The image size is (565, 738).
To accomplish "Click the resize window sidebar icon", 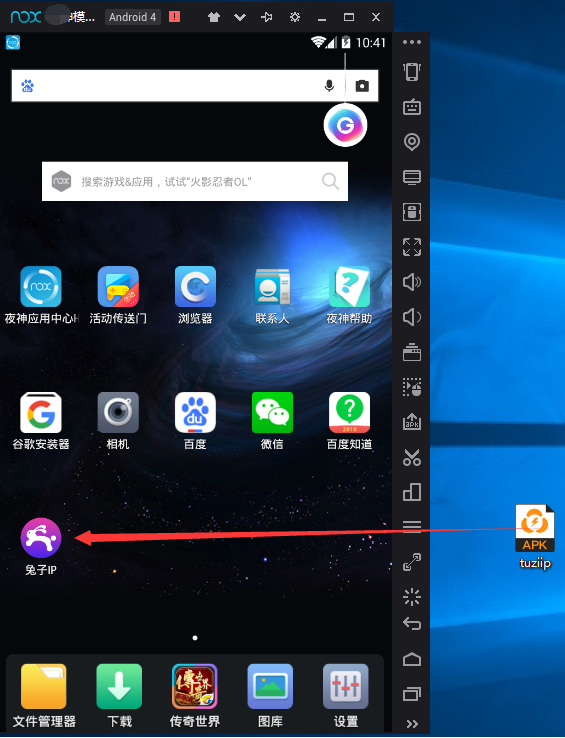I will click(412, 562).
